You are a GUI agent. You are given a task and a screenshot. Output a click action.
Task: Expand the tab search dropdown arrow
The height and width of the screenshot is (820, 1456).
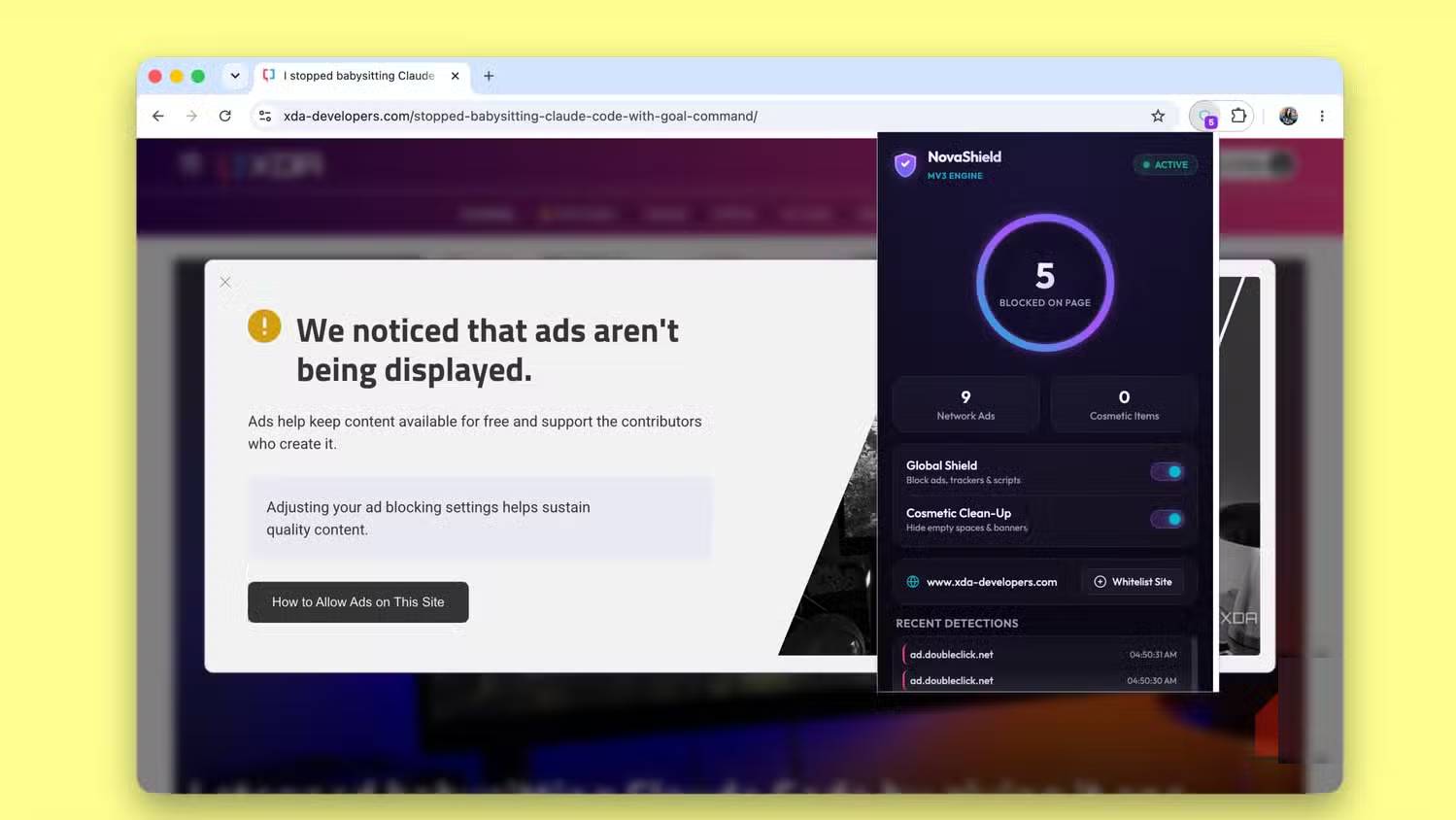coord(235,76)
